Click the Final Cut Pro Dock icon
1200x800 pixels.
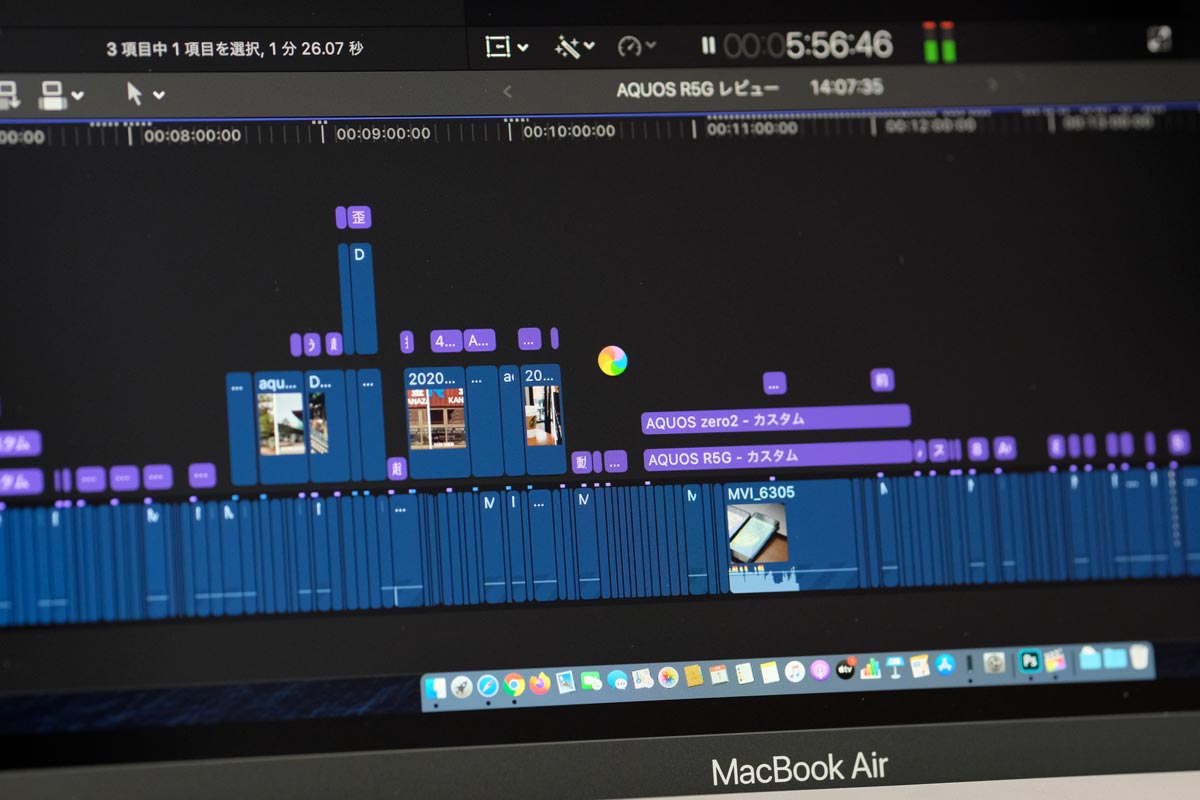(1055, 660)
